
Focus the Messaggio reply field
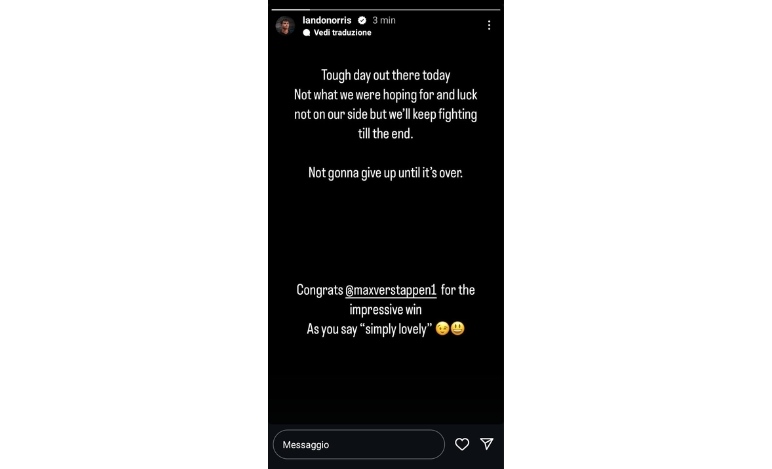[x=358, y=444]
